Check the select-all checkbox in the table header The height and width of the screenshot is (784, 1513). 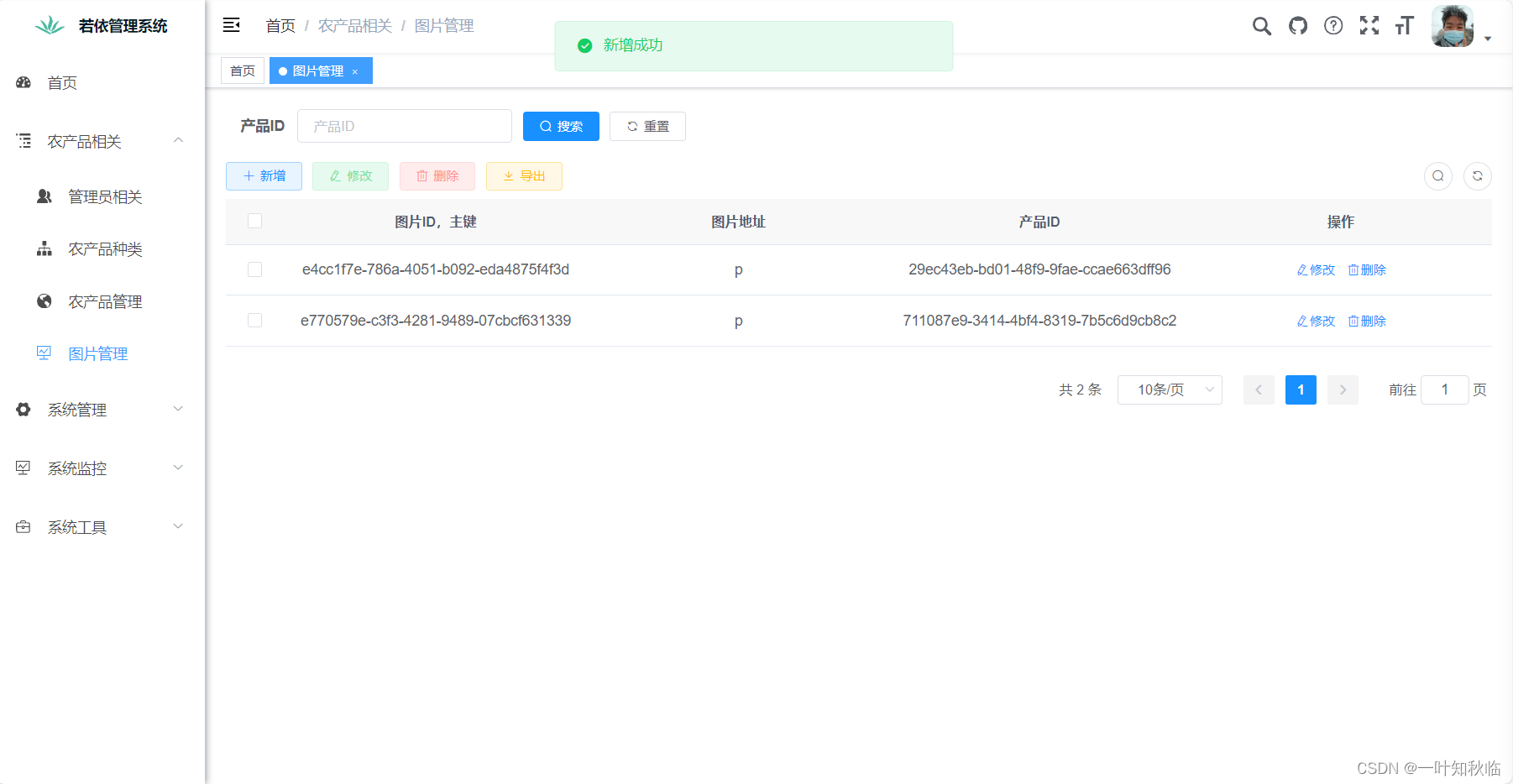[x=254, y=221]
